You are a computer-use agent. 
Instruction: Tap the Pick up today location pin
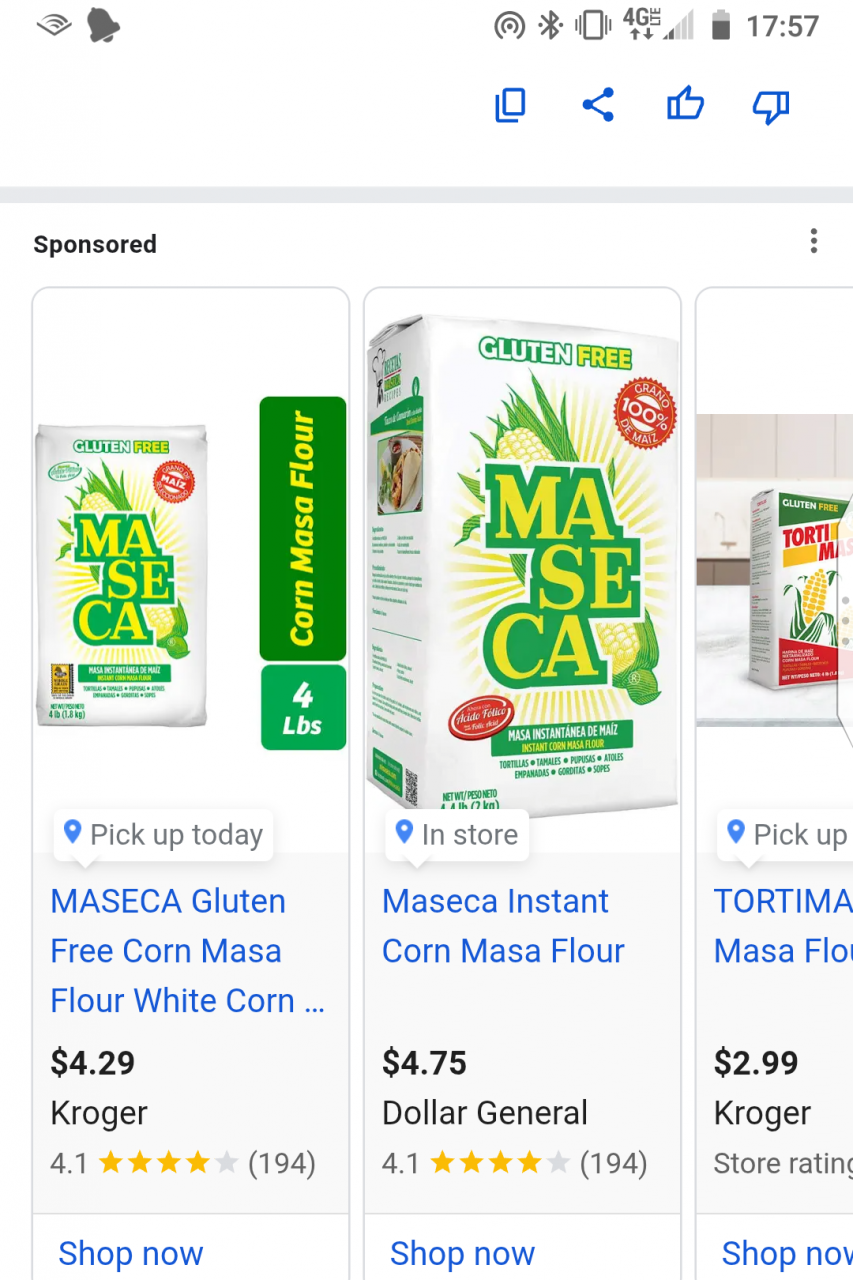tap(72, 832)
